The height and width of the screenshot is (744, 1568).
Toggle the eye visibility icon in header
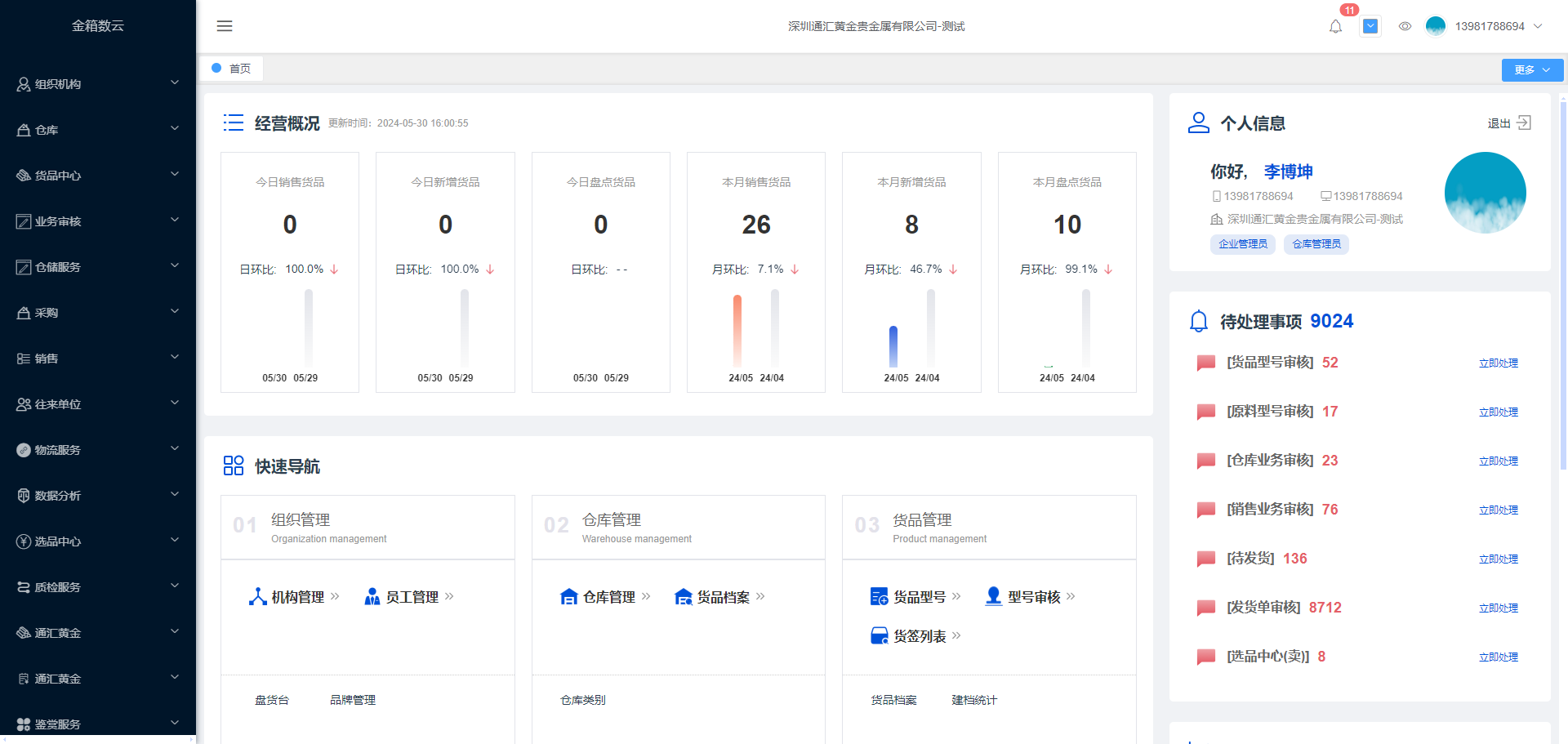1405,26
